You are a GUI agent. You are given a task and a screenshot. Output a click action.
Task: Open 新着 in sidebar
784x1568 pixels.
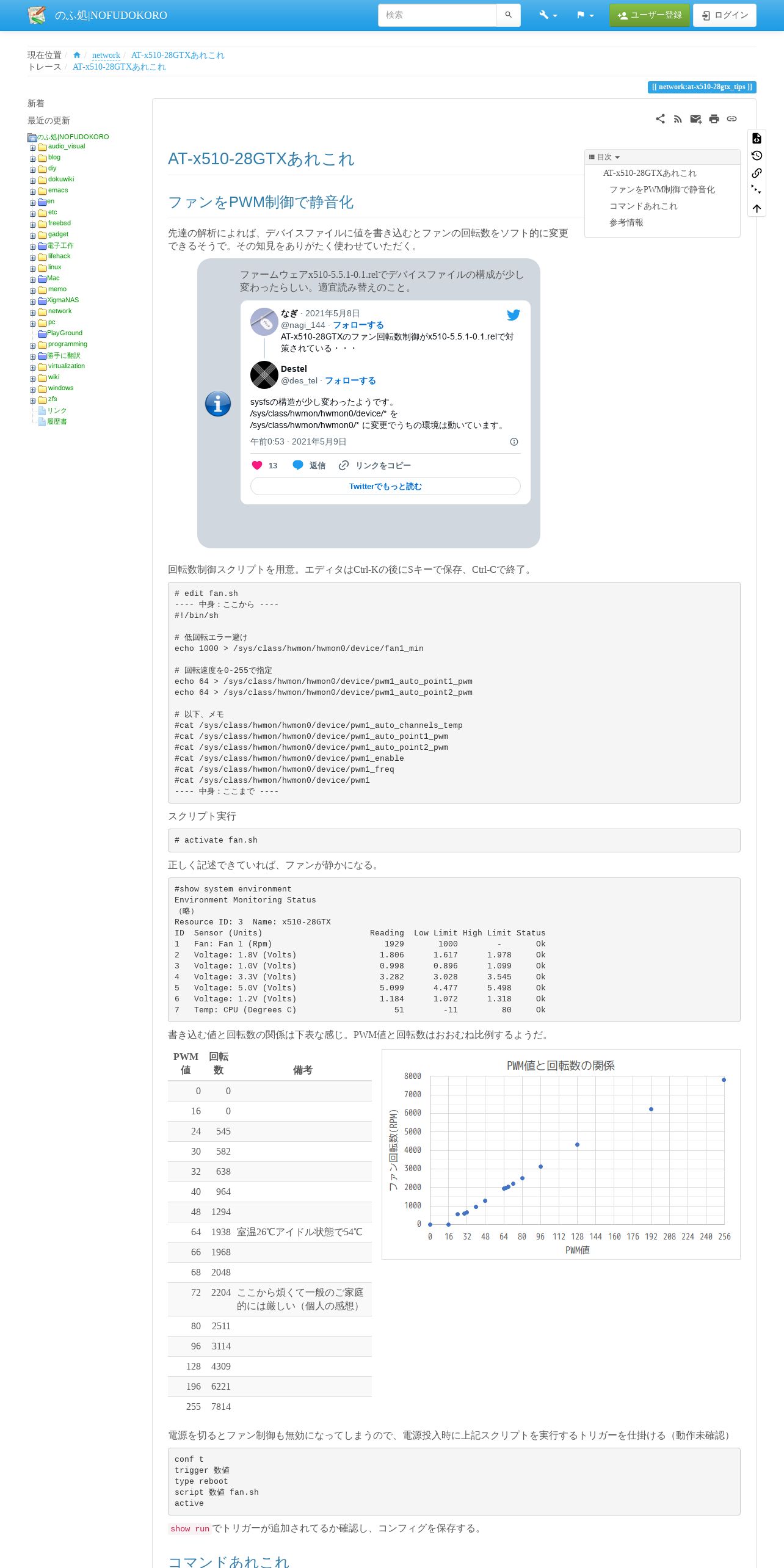tap(36, 103)
